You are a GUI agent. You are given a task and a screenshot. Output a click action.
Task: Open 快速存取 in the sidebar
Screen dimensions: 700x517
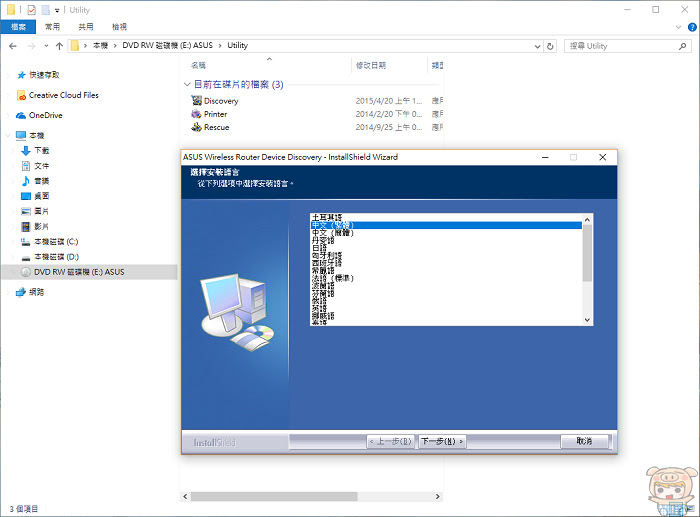click(44, 75)
